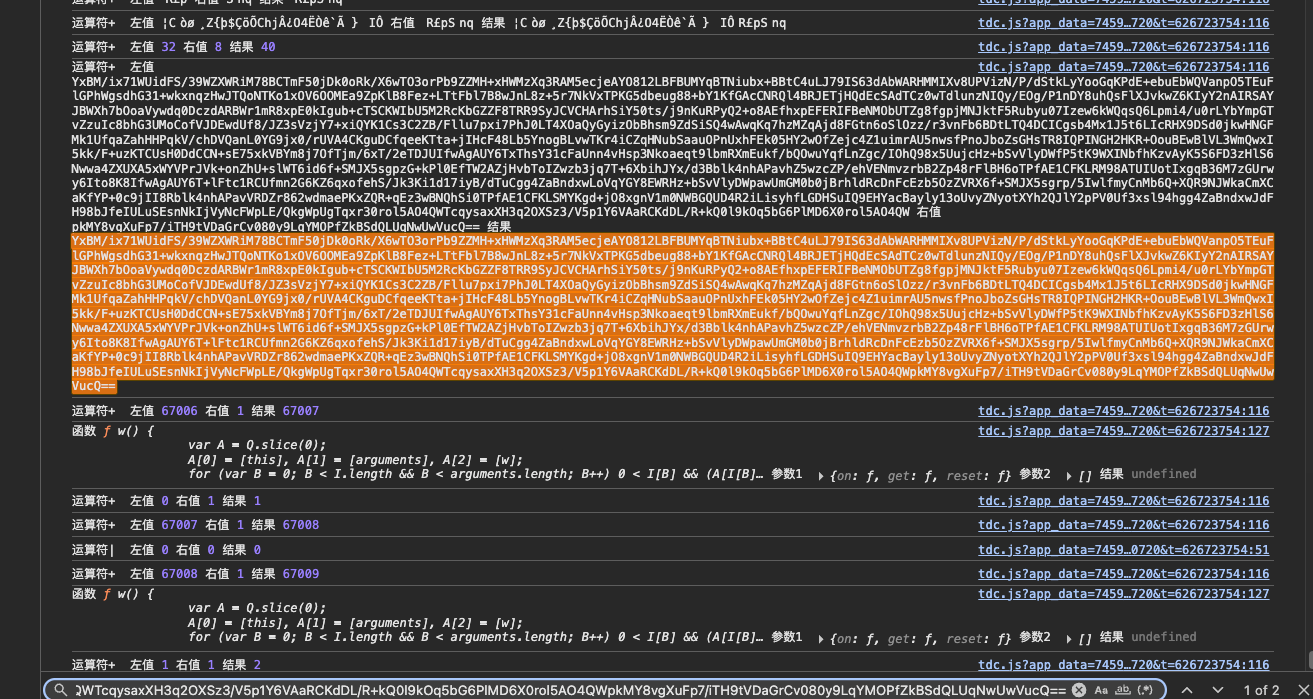The width and height of the screenshot is (1313, 699).
Task: Click result value 67009
Action: (x=301, y=574)
